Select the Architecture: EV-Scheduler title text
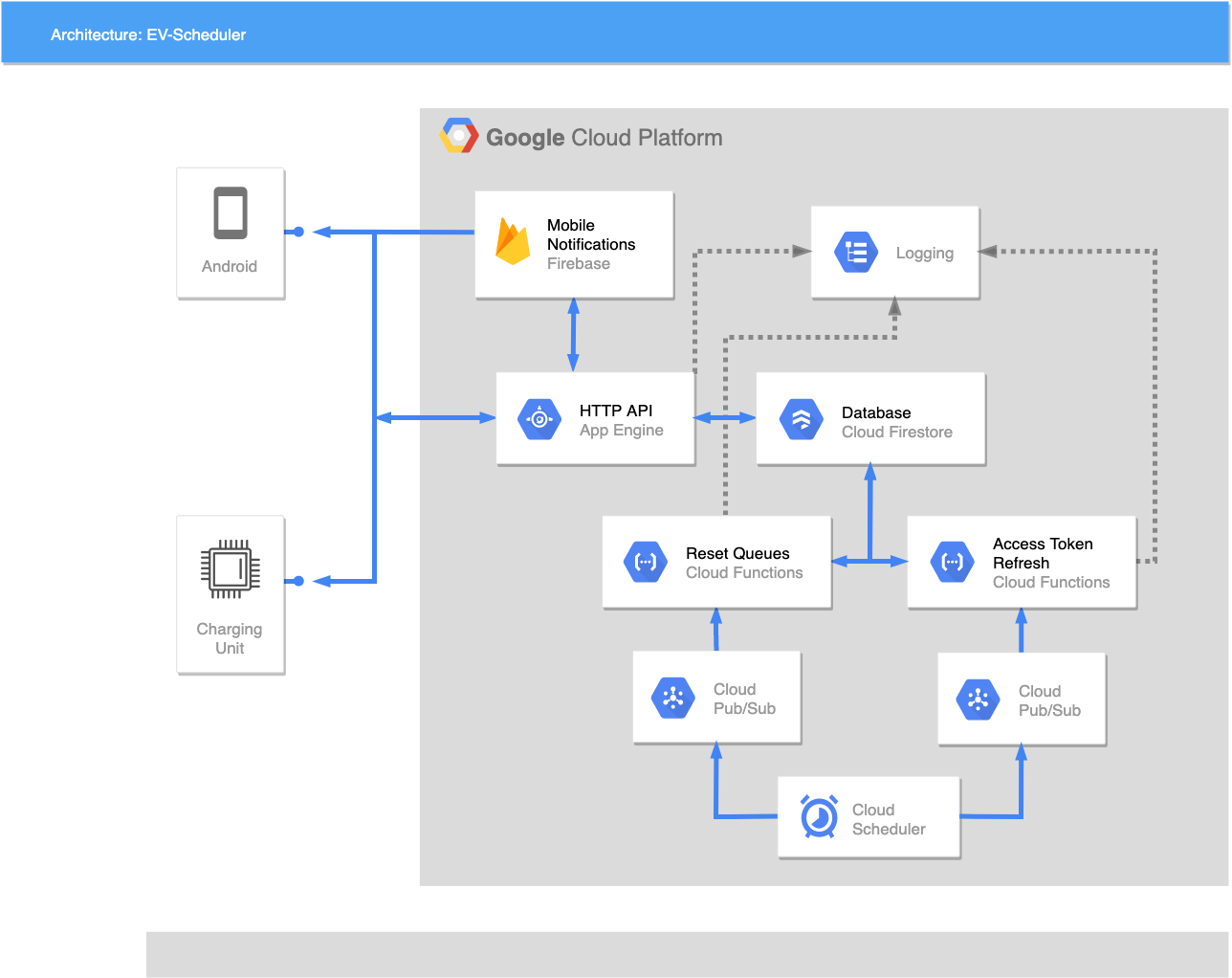Image resolution: width=1232 pixels, height=978 pixels. coord(148,34)
